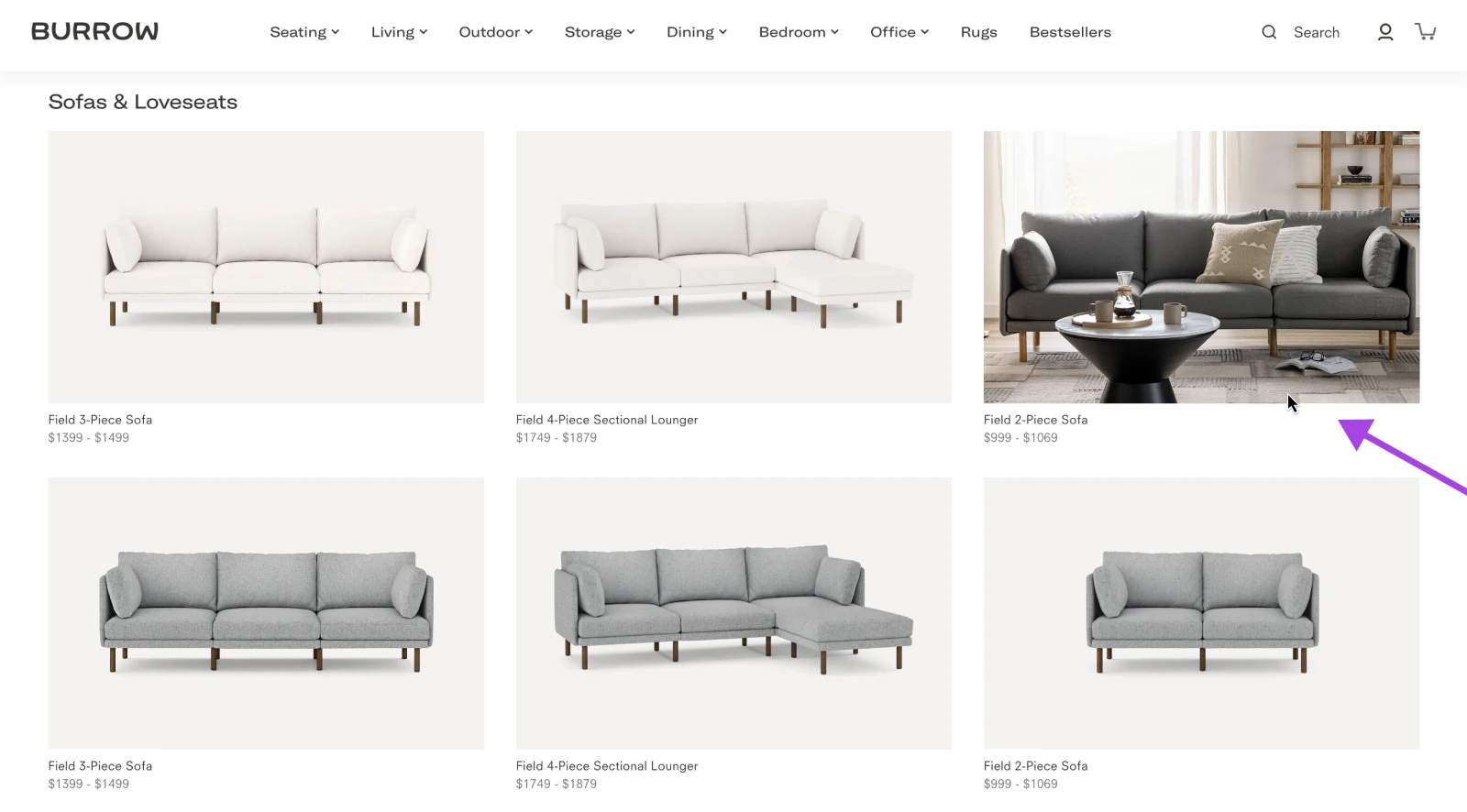
Task: Open the user account icon
Action: click(1385, 32)
